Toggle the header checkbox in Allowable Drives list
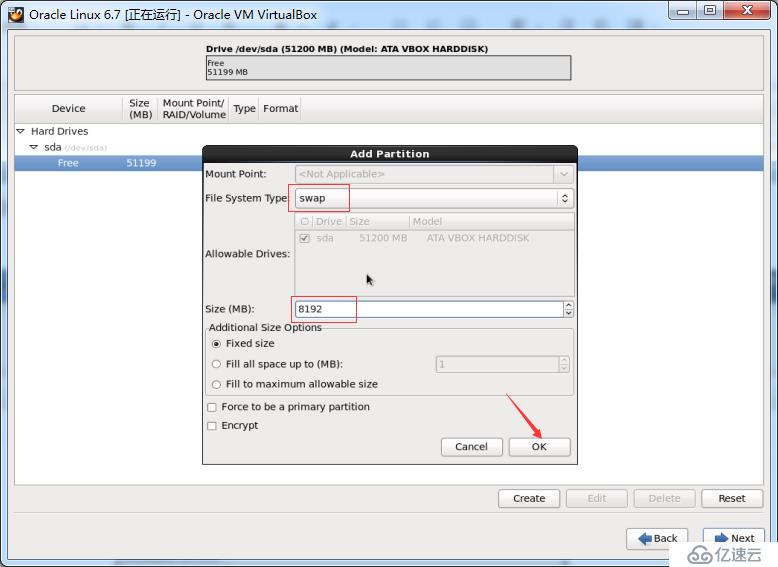The image size is (778, 567). point(305,221)
